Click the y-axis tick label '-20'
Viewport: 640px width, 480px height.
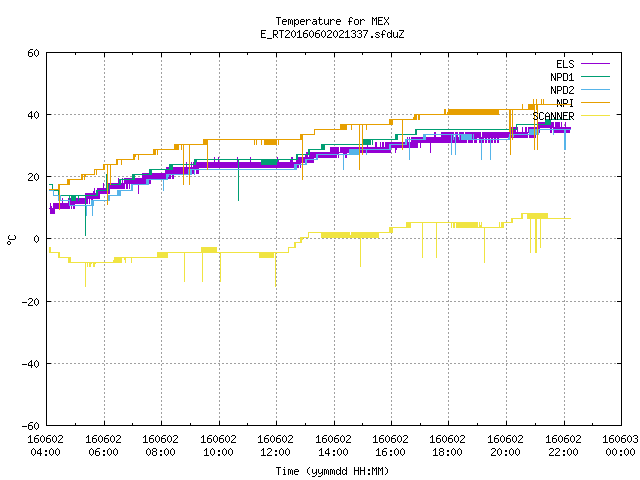(31, 302)
